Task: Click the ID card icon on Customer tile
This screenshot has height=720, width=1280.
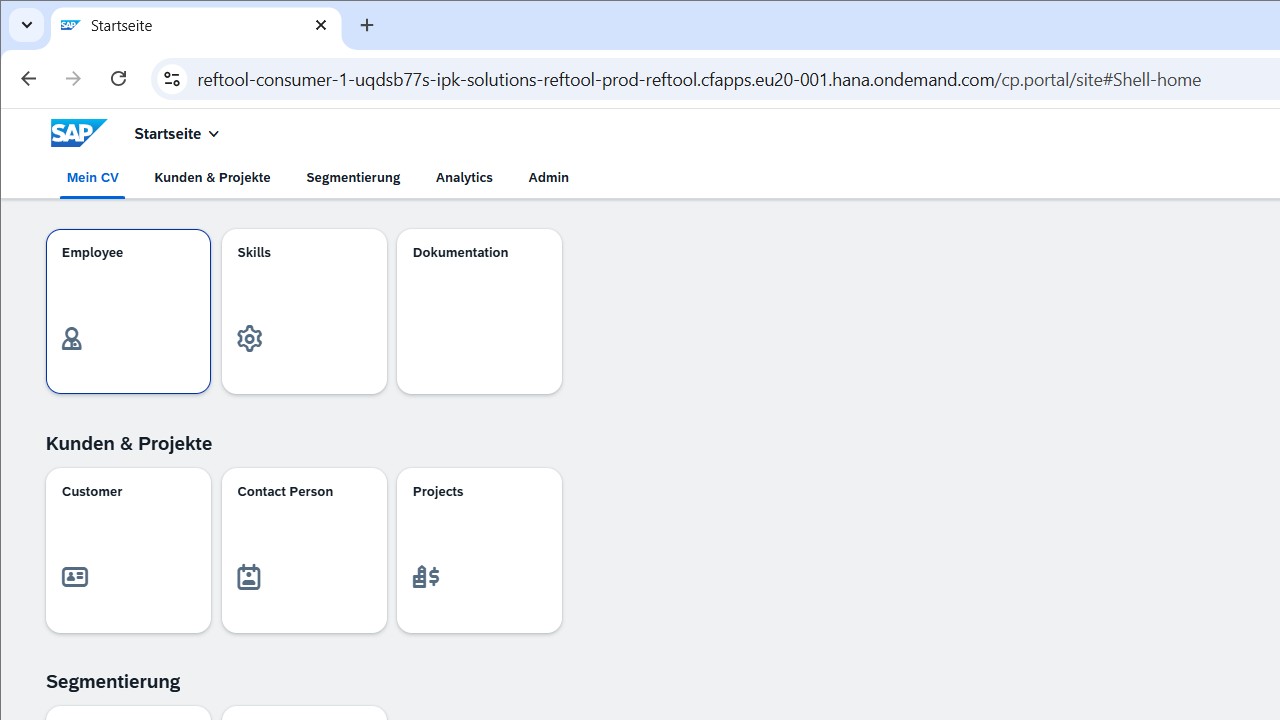Action: pos(75,577)
